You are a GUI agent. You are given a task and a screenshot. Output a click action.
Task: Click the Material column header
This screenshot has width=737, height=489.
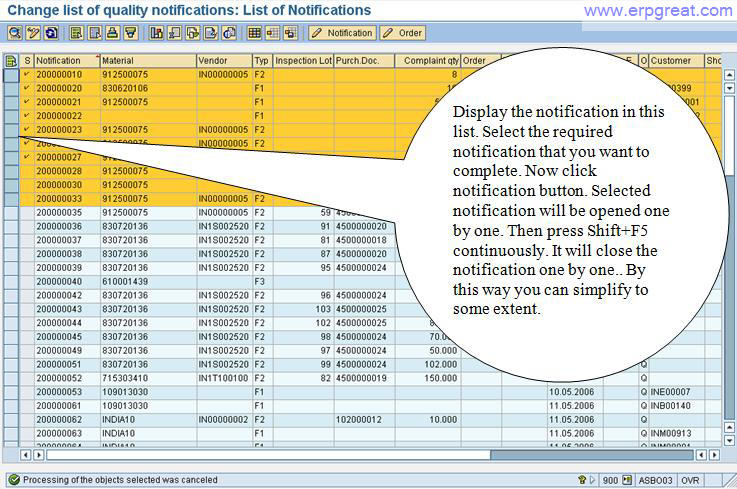(149, 61)
